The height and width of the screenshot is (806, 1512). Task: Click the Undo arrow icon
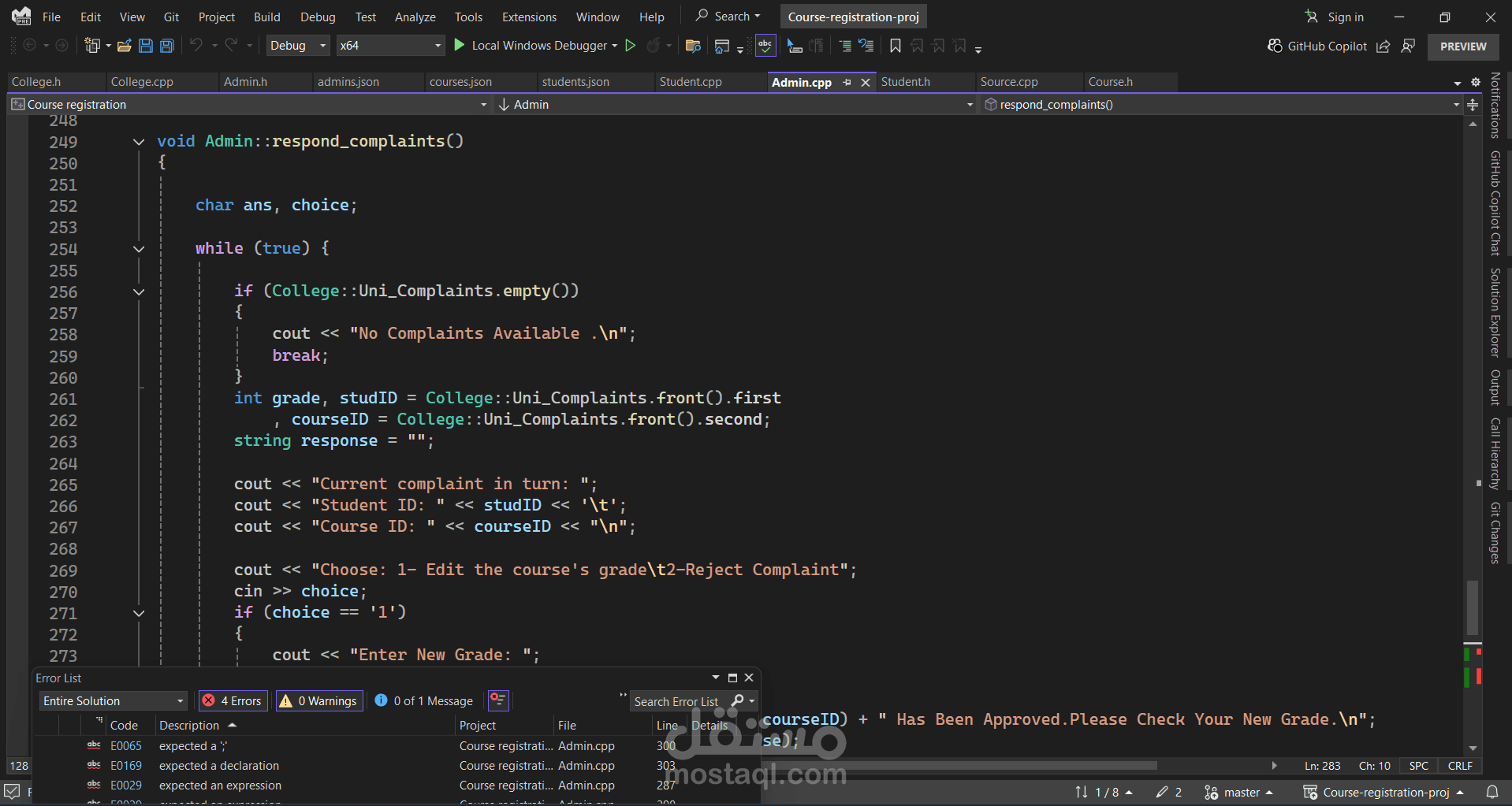tap(196, 46)
